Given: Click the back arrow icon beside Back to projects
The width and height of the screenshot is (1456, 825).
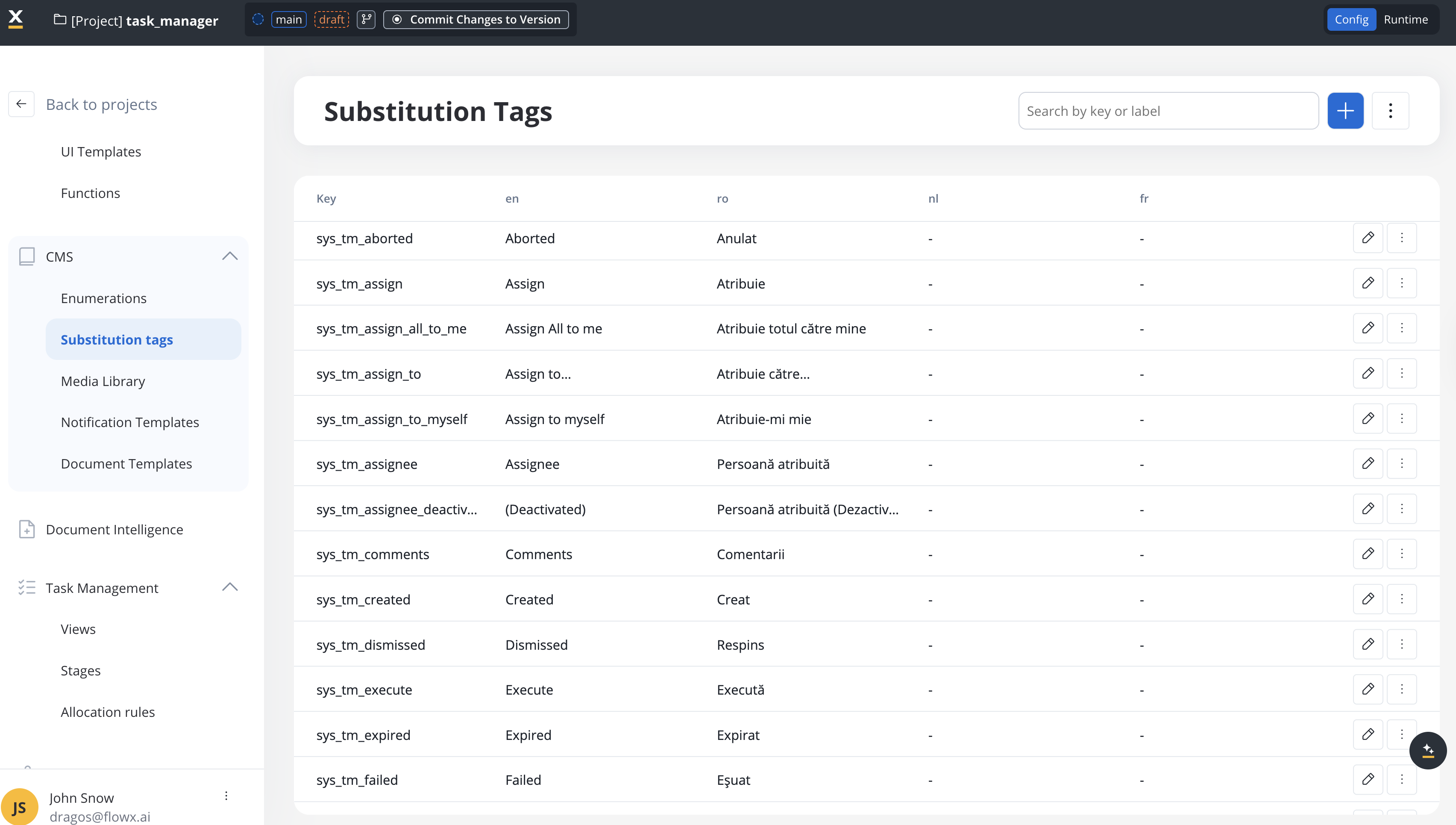Looking at the screenshot, I should coord(21,104).
